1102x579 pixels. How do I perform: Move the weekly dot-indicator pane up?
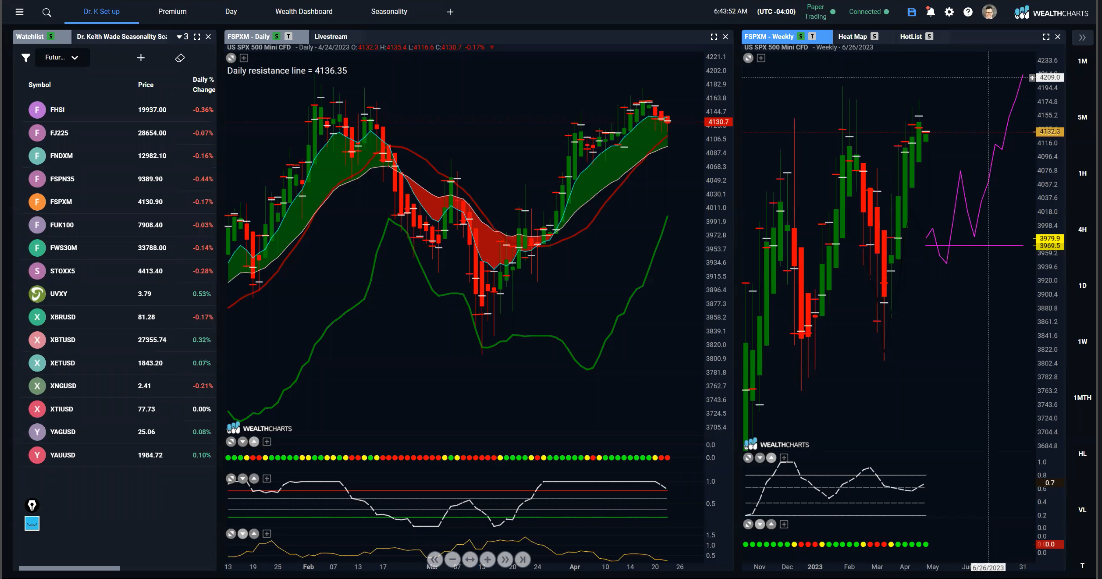(771, 524)
